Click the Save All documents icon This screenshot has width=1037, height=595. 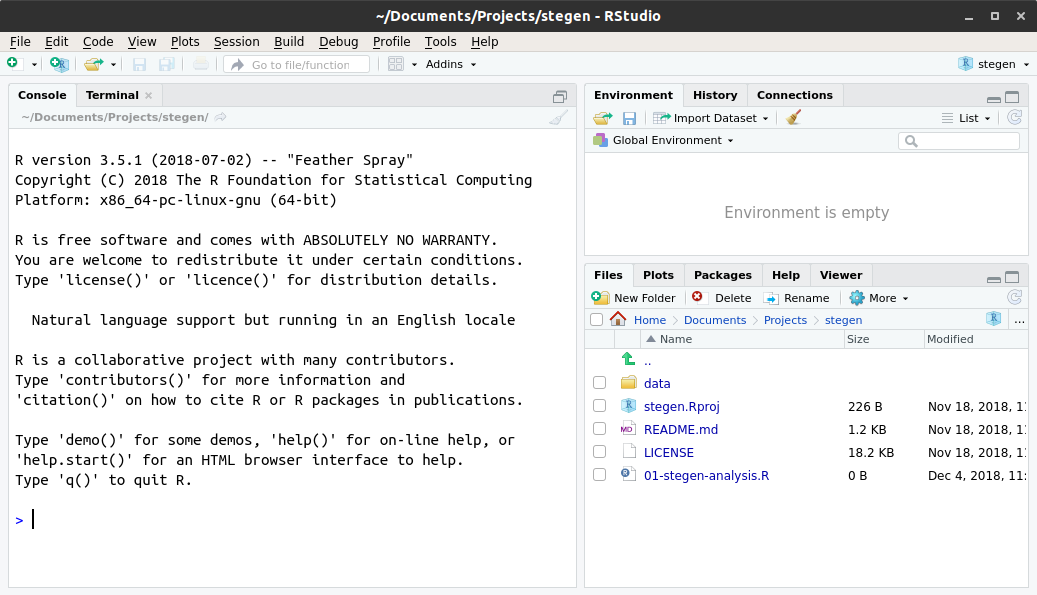tap(167, 64)
